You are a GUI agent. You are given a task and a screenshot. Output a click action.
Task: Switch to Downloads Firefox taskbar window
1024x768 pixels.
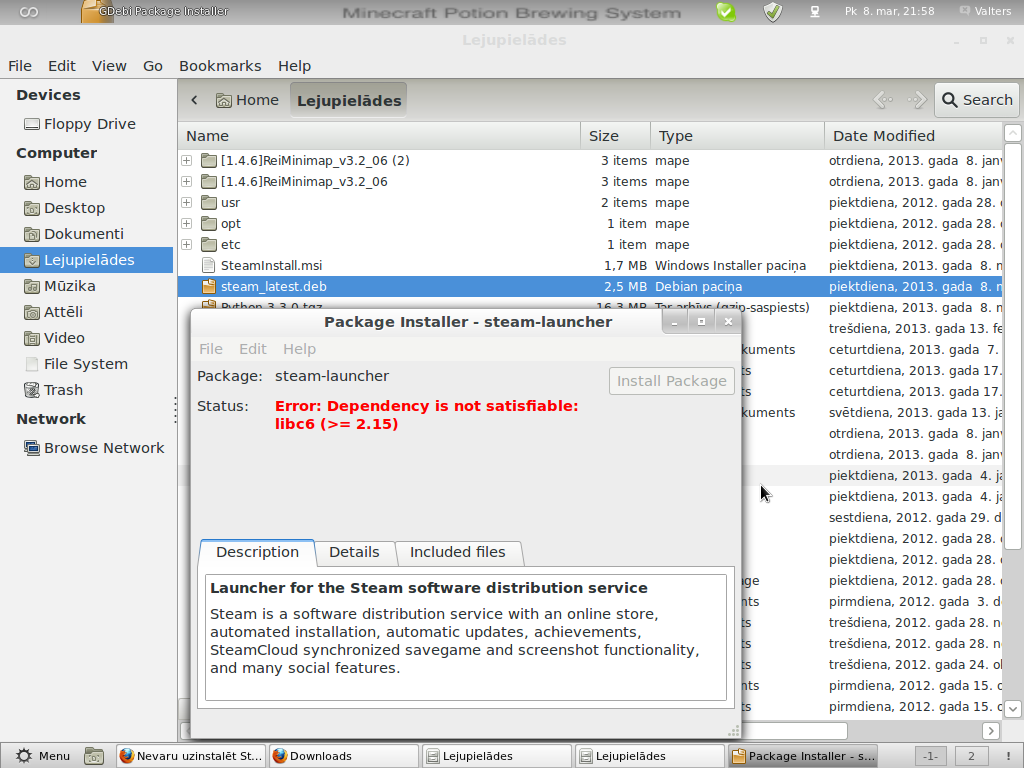pos(344,756)
